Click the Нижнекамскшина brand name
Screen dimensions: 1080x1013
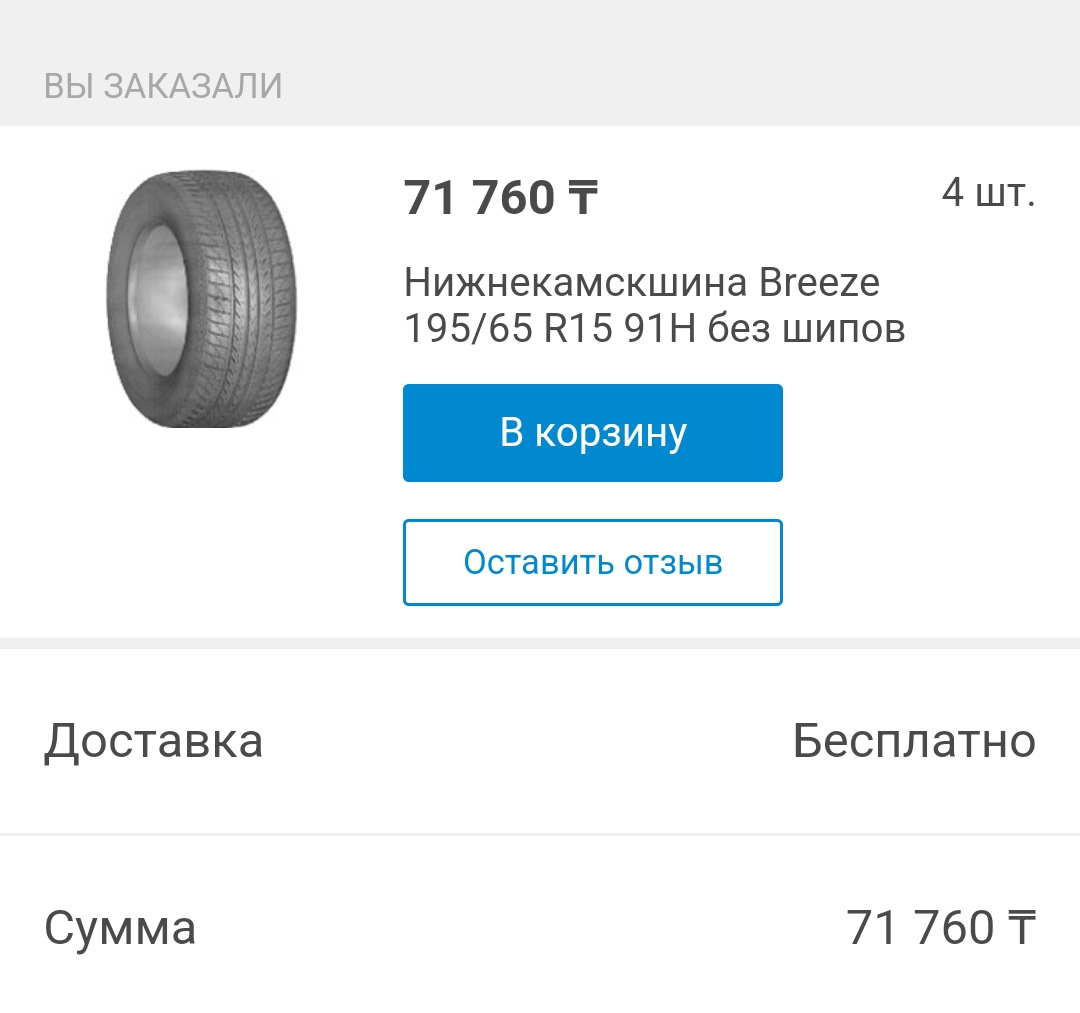tap(575, 283)
